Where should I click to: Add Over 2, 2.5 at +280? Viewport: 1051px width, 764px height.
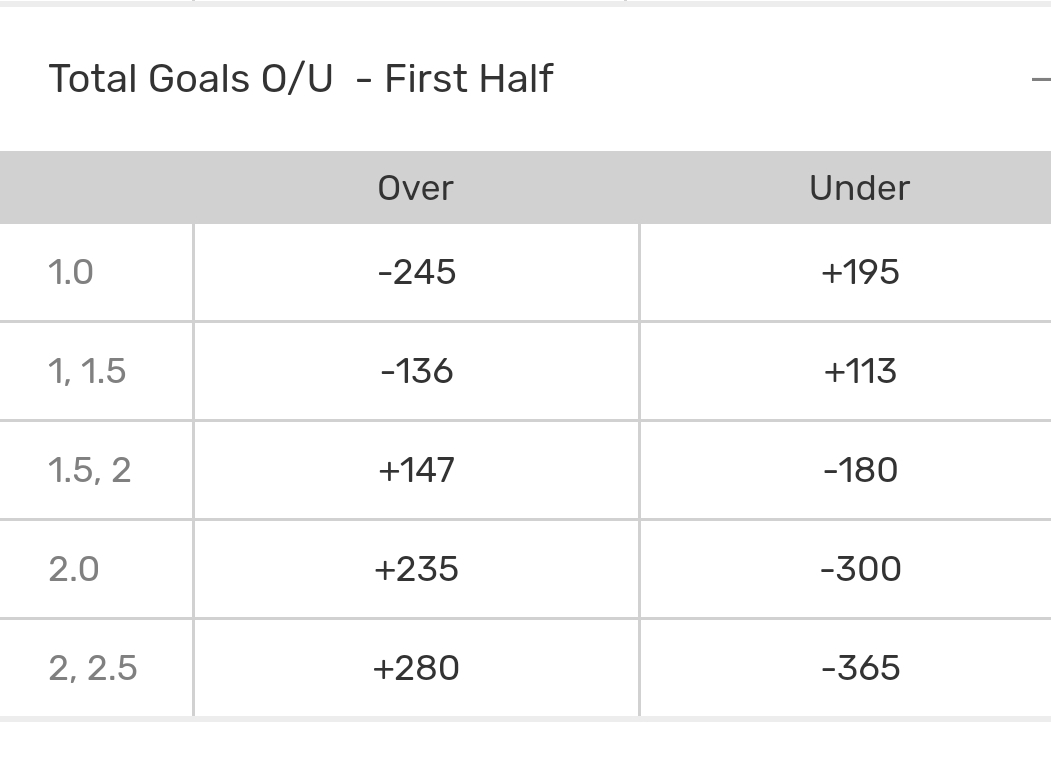416,668
